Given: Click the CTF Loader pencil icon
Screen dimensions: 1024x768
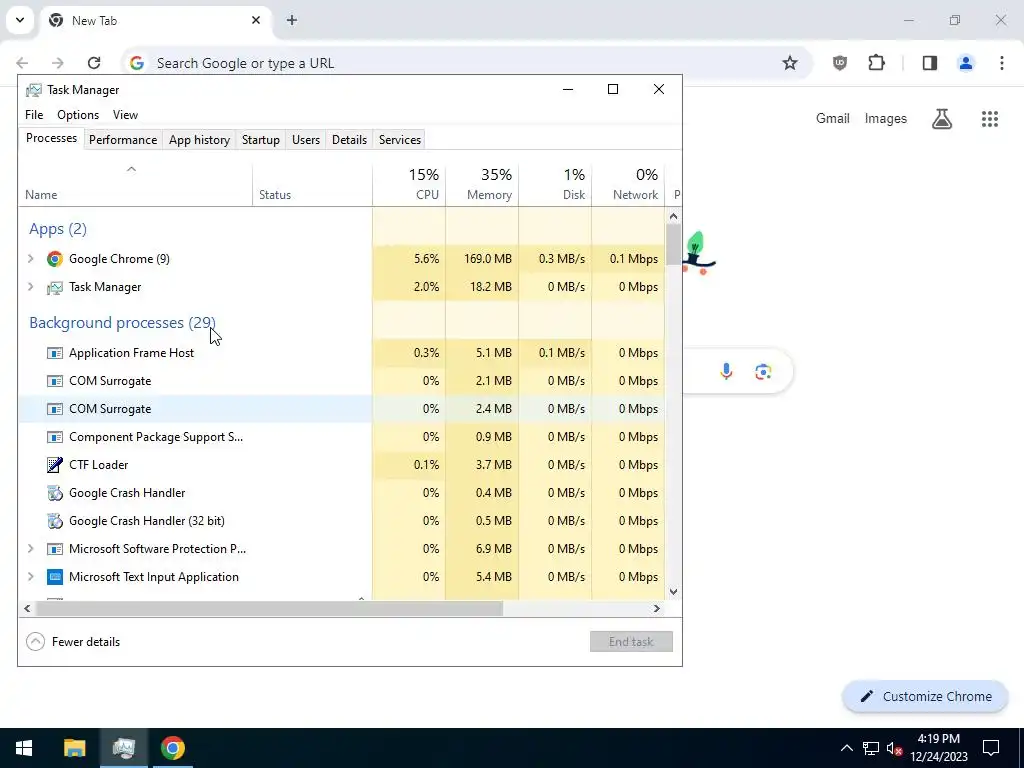Looking at the screenshot, I should pos(55,464).
